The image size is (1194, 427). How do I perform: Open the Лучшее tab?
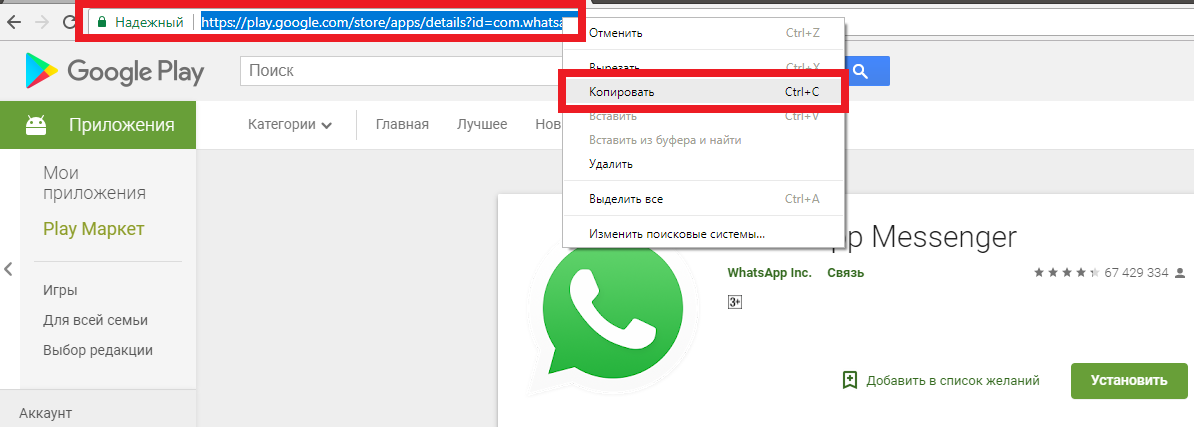(482, 125)
